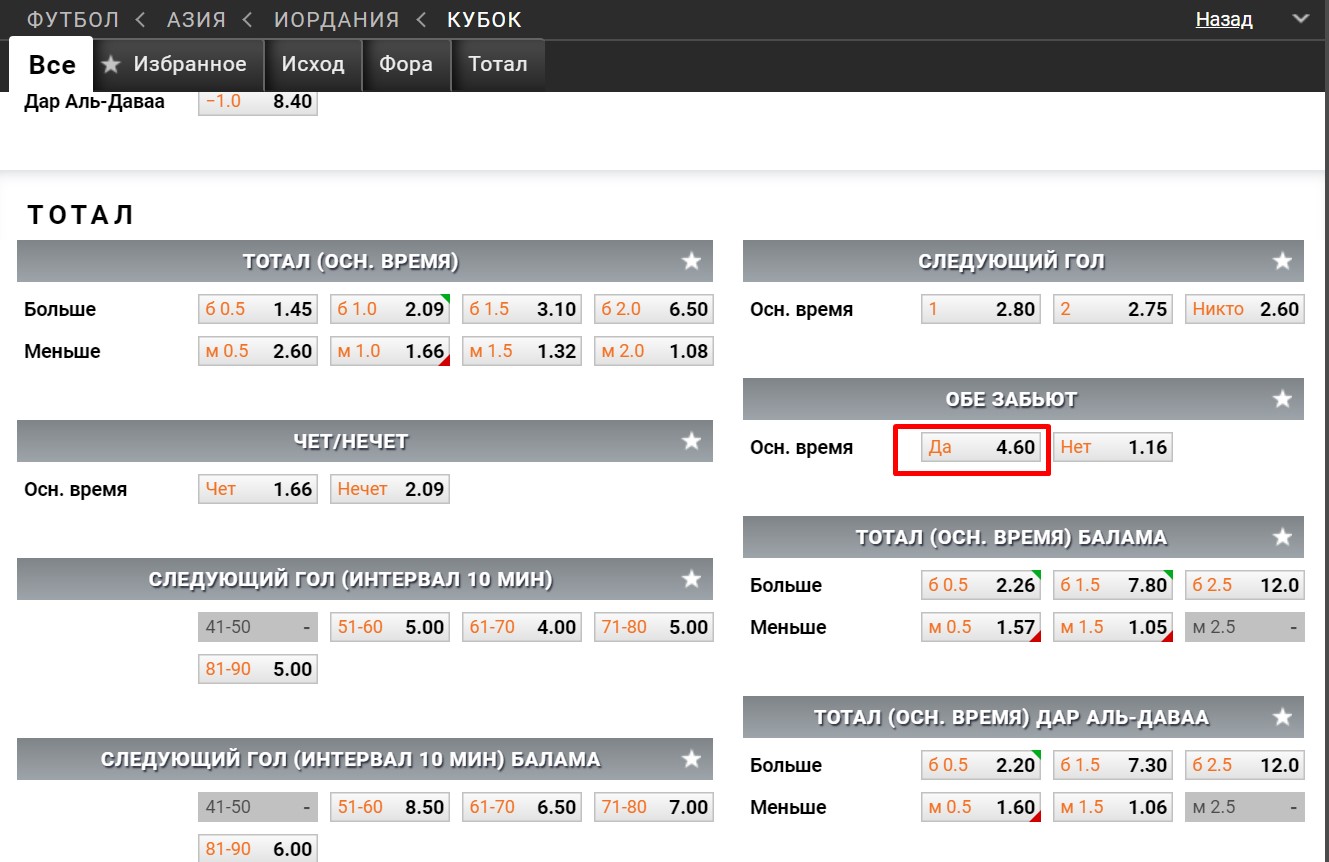Screen dimensions: 1329x862
Task: Go to ФУТБОЛ in the breadcrumb
Action: tap(73, 20)
